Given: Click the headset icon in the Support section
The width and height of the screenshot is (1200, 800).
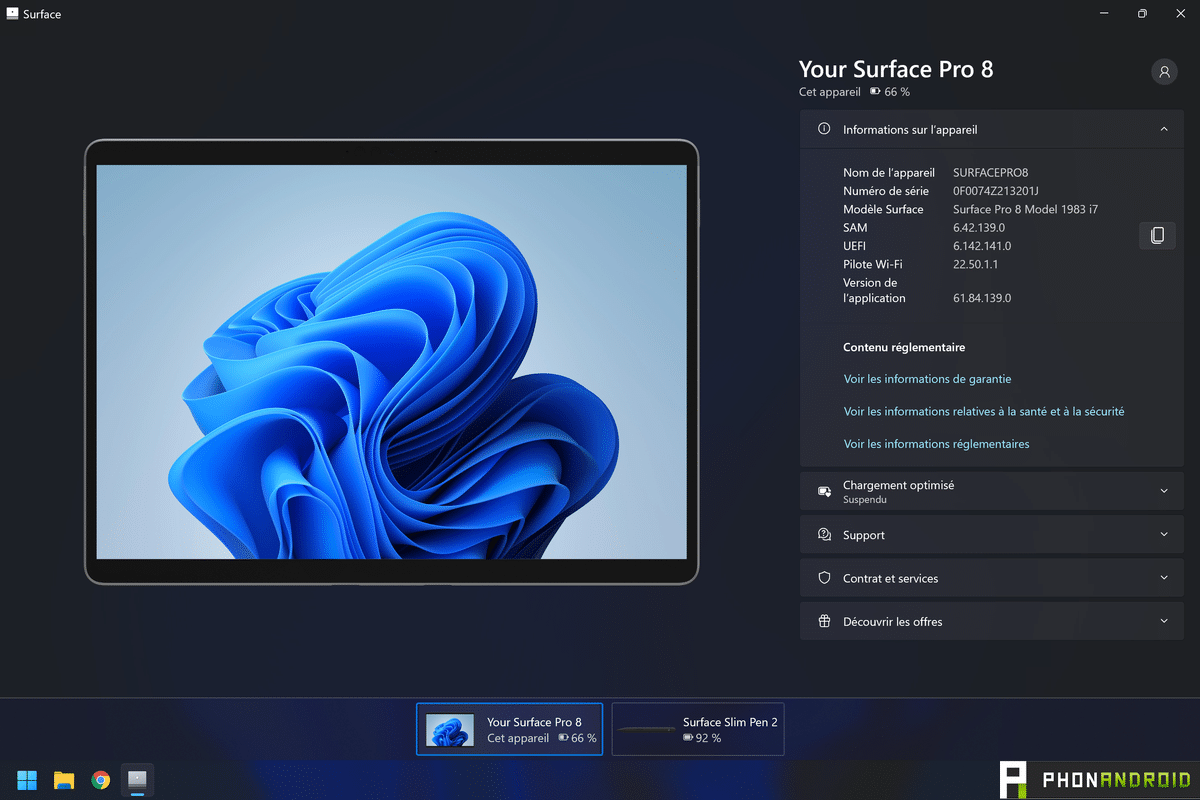Looking at the screenshot, I should 823,535.
